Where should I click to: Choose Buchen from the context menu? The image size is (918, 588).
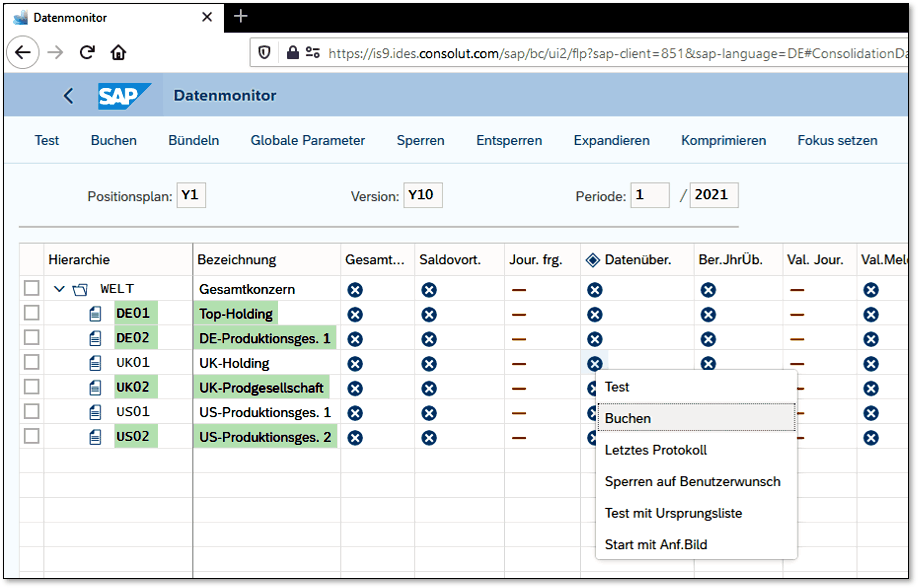(x=628, y=419)
